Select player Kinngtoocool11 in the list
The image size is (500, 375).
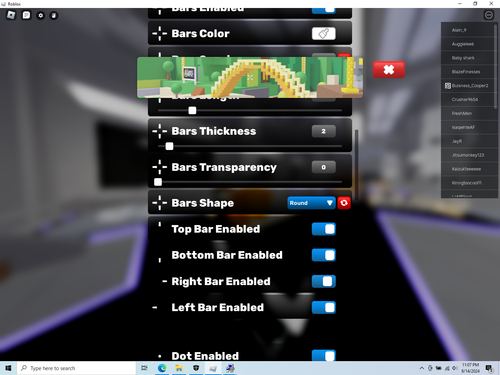point(467,183)
